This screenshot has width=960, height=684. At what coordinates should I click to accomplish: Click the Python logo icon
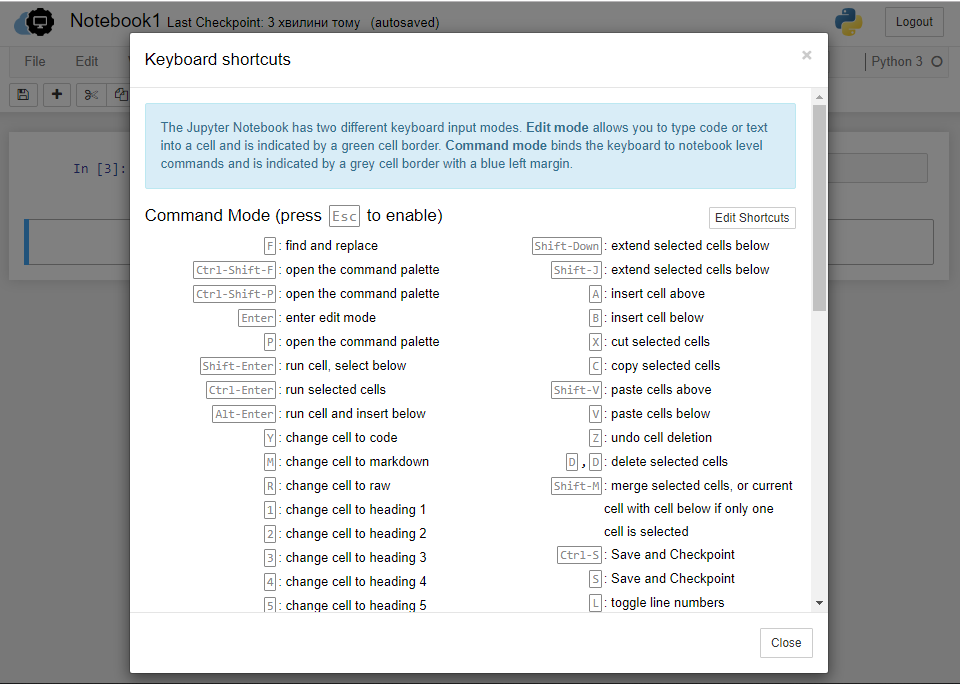tap(849, 22)
